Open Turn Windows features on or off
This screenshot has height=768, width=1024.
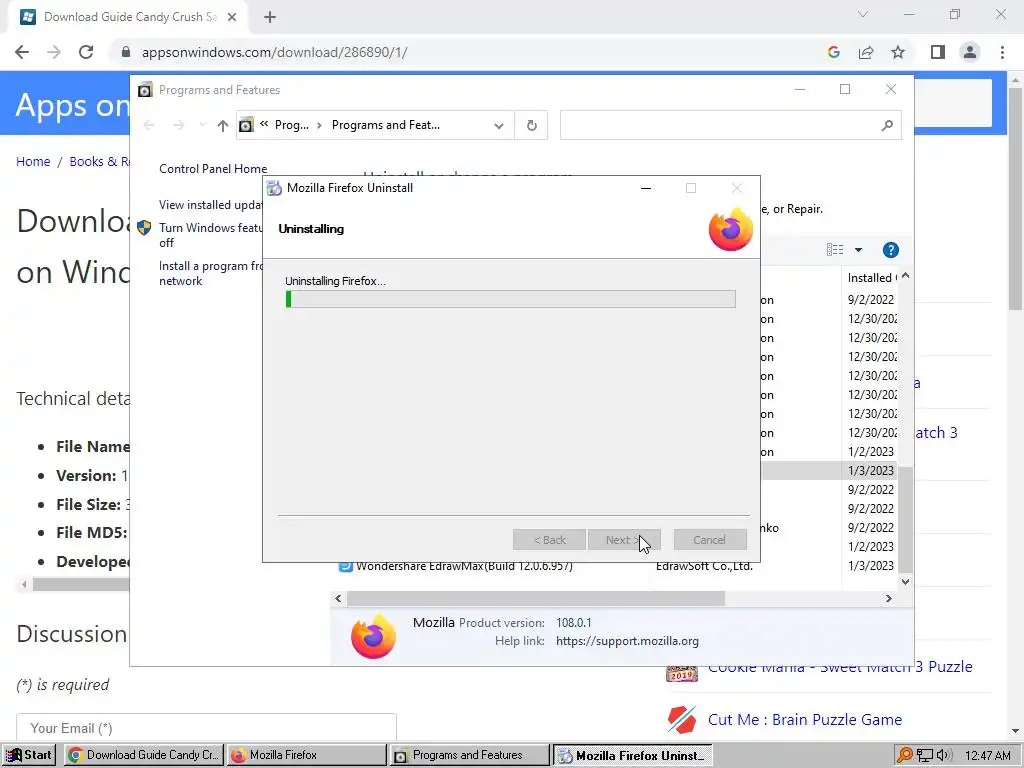point(210,235)
